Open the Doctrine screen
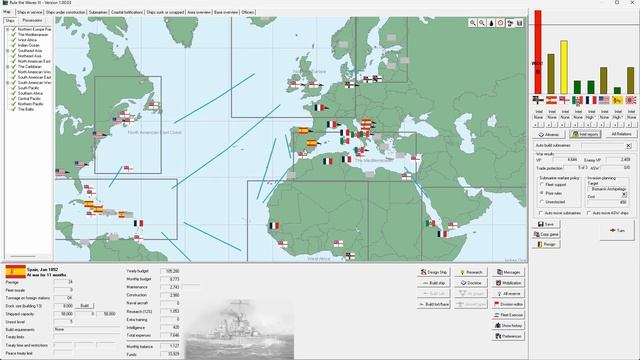Image resolution: width=640 pixels, height=360 pixels. (471, 282)
